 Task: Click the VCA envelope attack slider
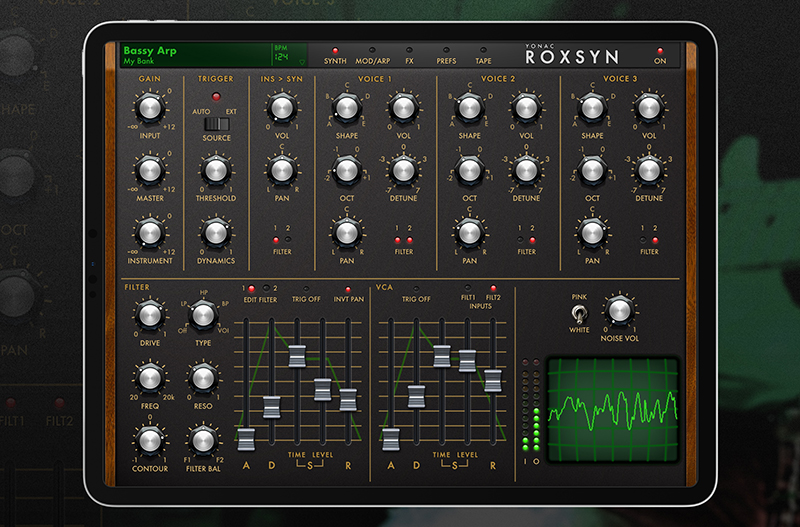(x=391, y=440)
